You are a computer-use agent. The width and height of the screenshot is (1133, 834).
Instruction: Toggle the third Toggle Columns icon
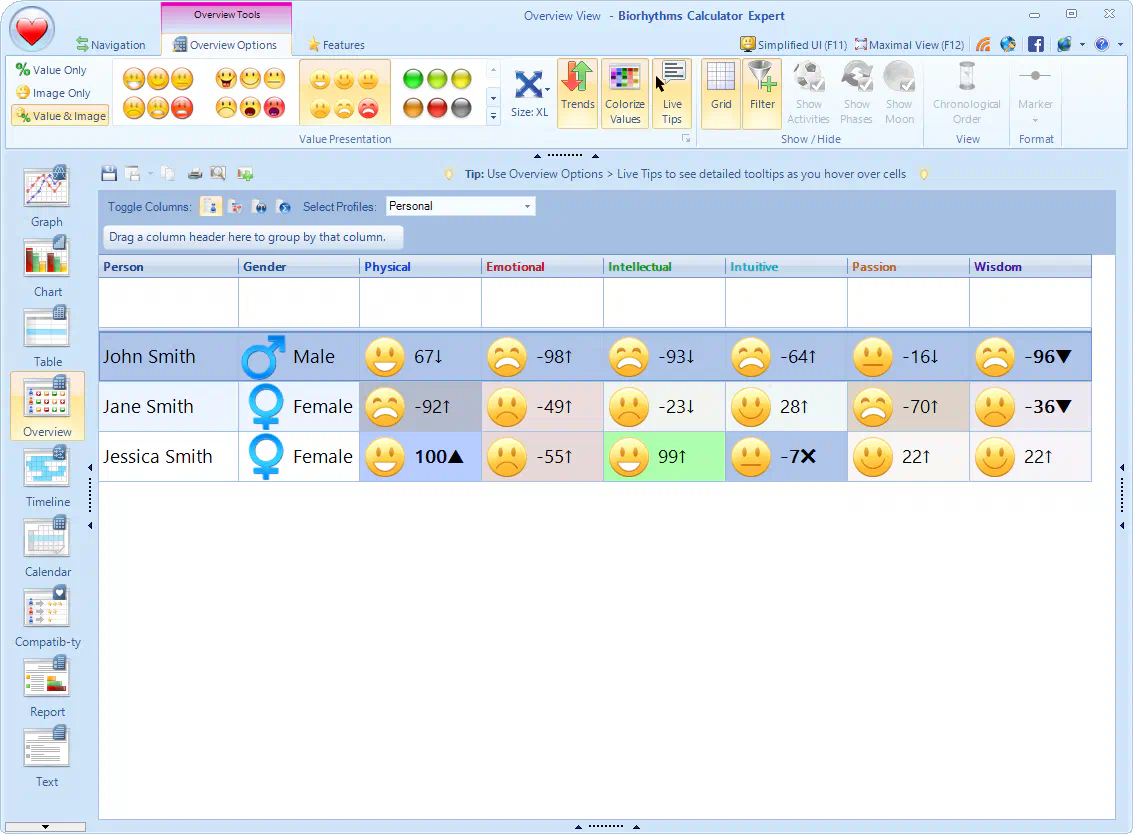coord(260,207)
